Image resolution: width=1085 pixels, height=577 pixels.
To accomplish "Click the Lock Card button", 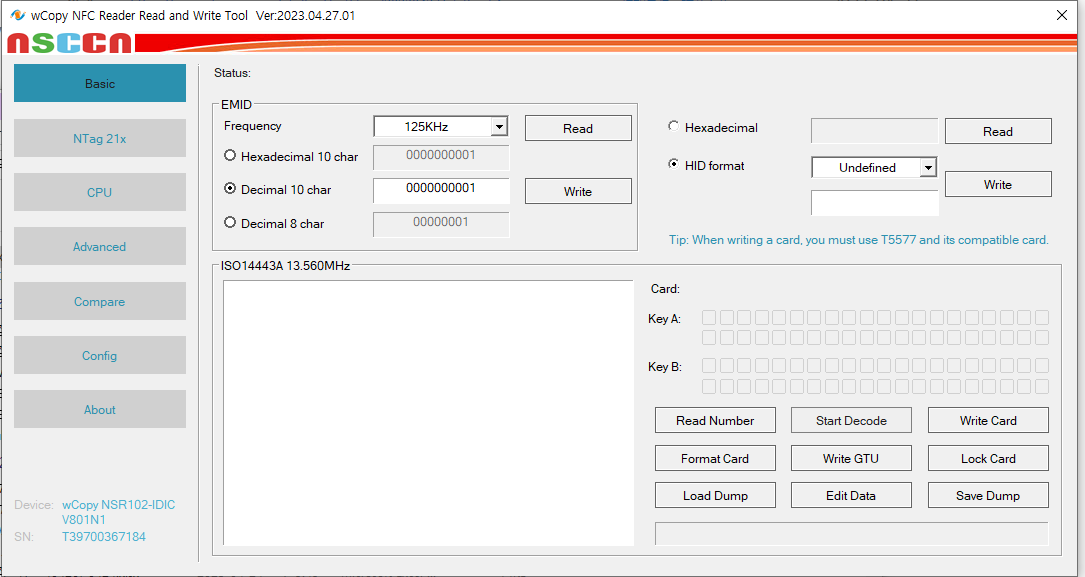I will coord(988,458).
